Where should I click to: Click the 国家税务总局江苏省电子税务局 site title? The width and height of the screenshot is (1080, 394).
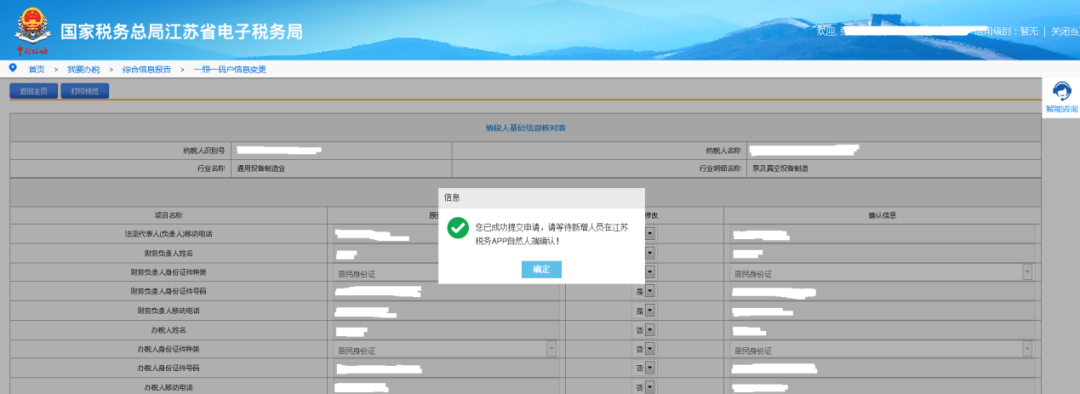pos(181,32)
